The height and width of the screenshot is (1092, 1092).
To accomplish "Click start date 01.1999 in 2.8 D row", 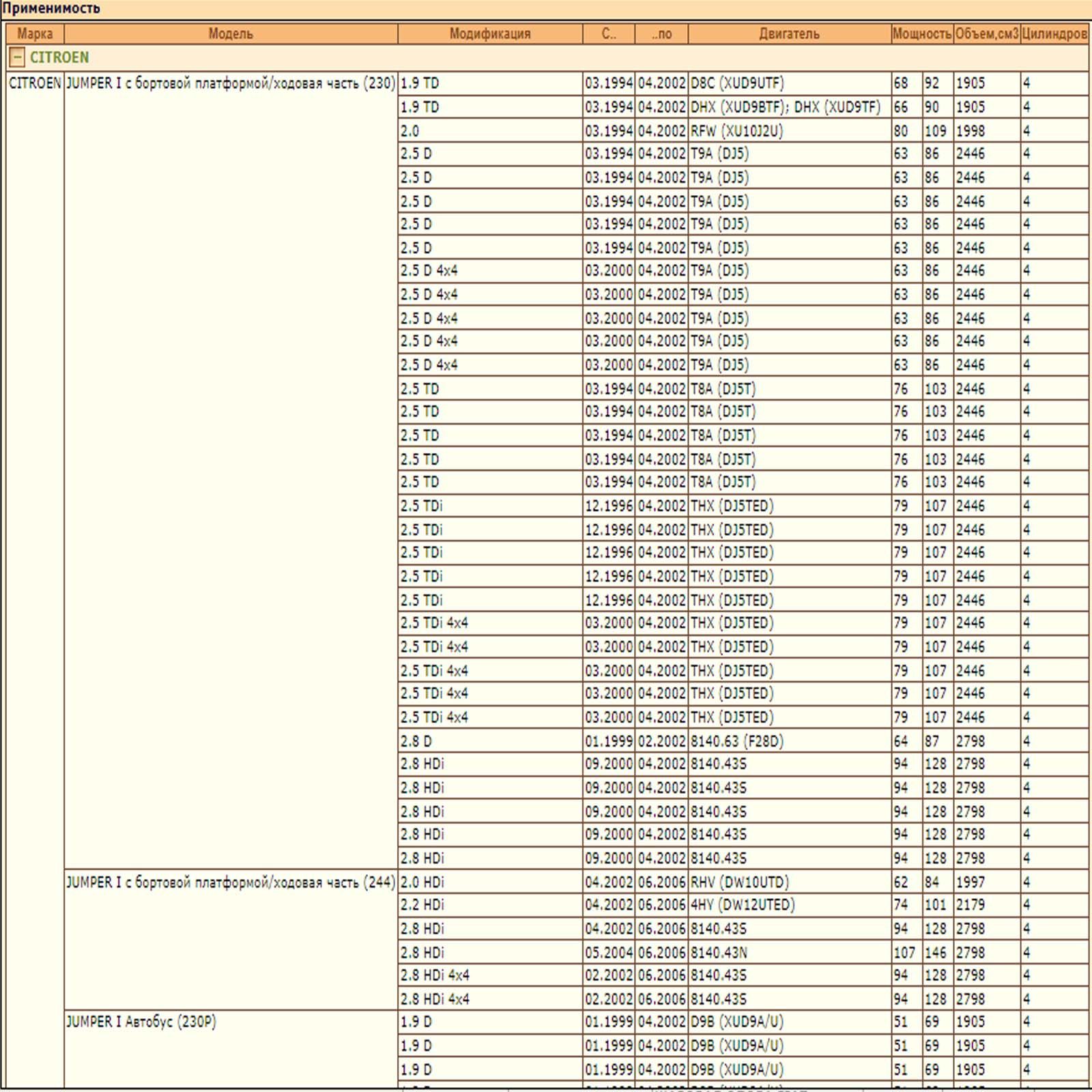I will [x=609, y=741].
